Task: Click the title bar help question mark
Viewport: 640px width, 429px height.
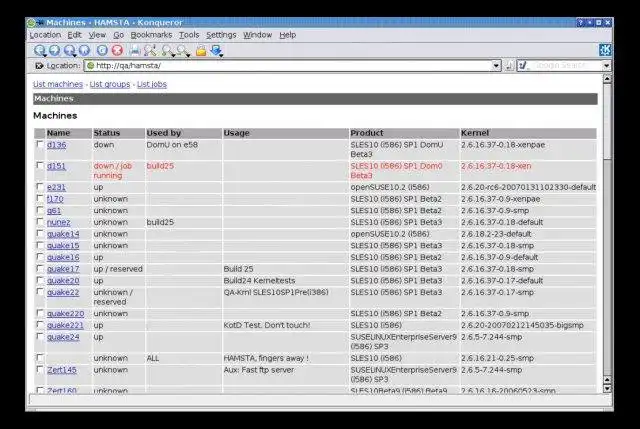Action: (580, 23)
